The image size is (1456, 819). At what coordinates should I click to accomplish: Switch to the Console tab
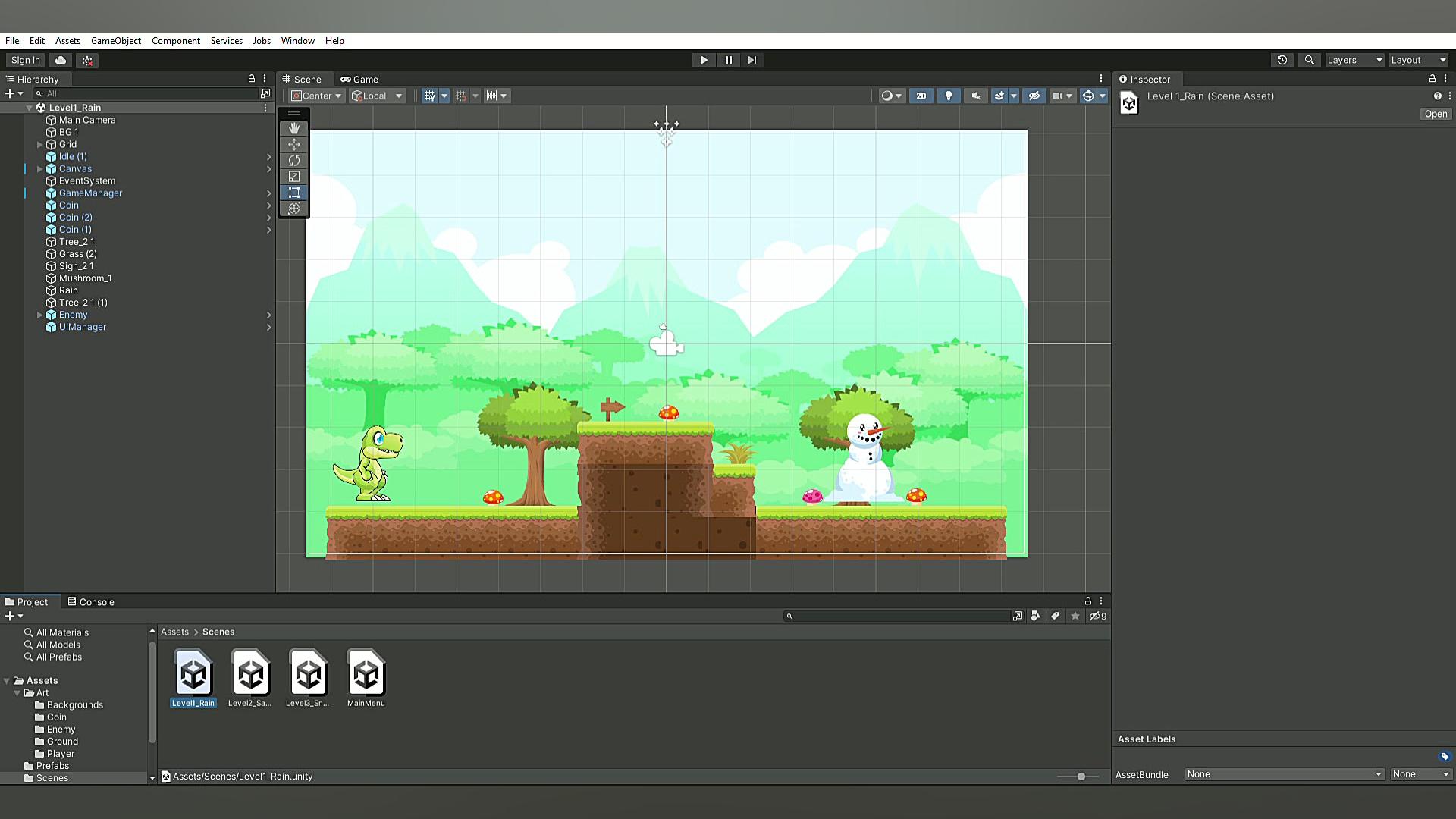pos(91,601)
